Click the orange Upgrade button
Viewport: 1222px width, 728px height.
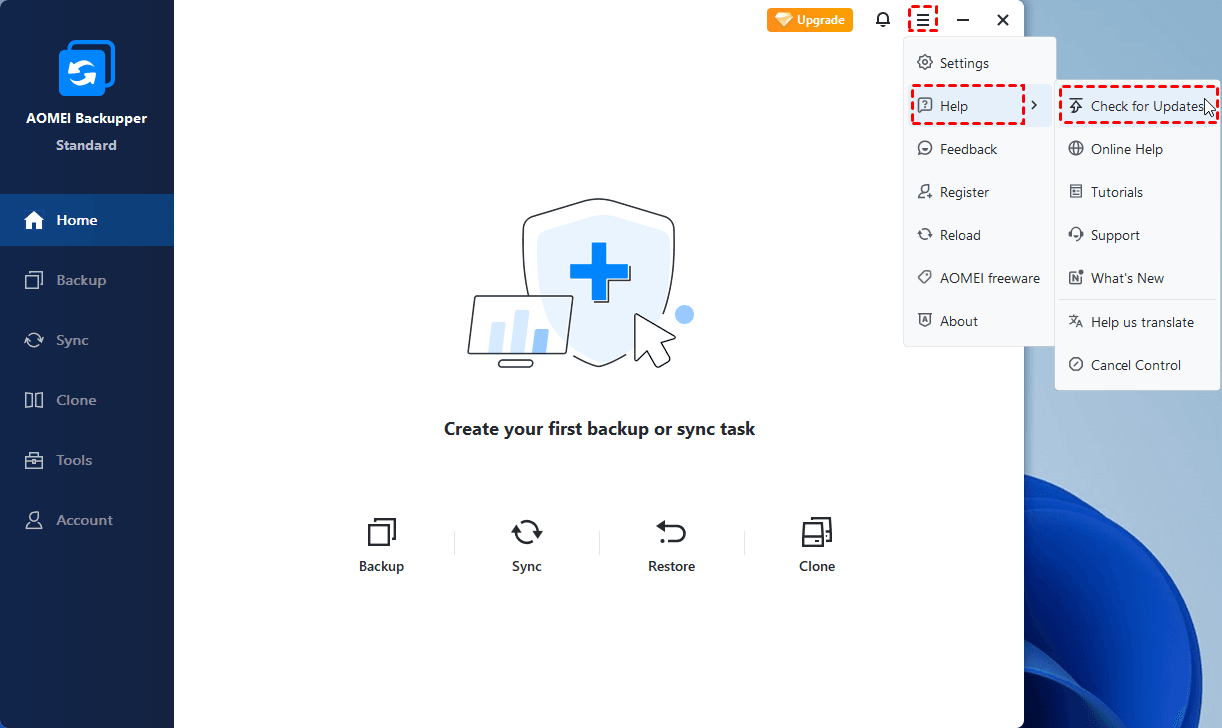(x=810, y=20)
